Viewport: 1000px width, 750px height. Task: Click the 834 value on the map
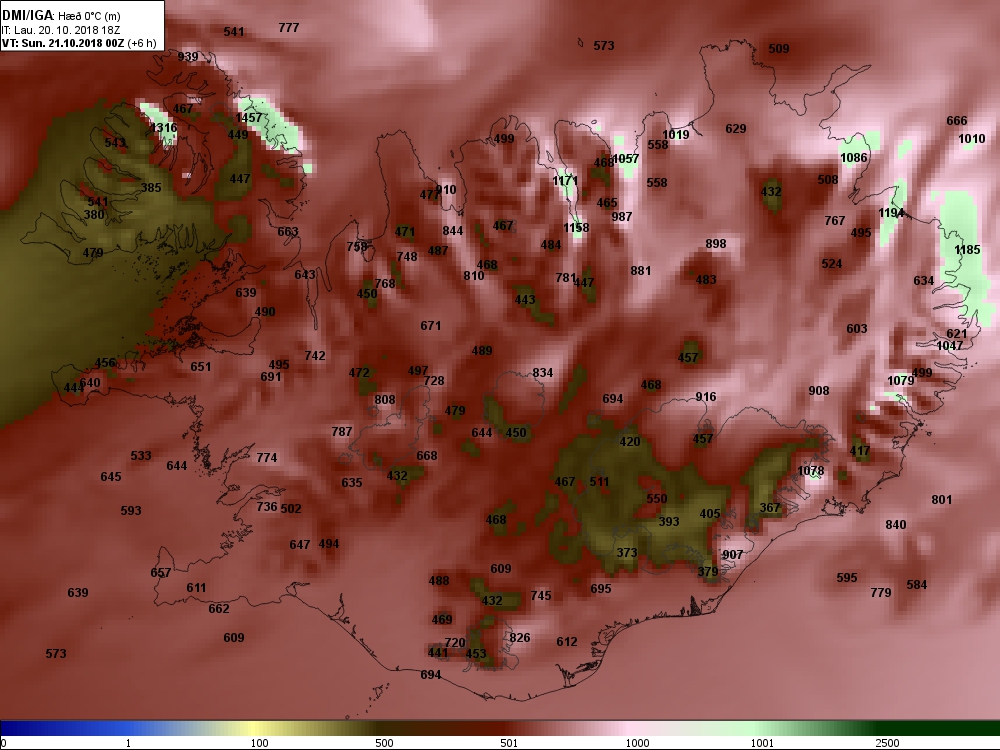click(x=543, y=373)
